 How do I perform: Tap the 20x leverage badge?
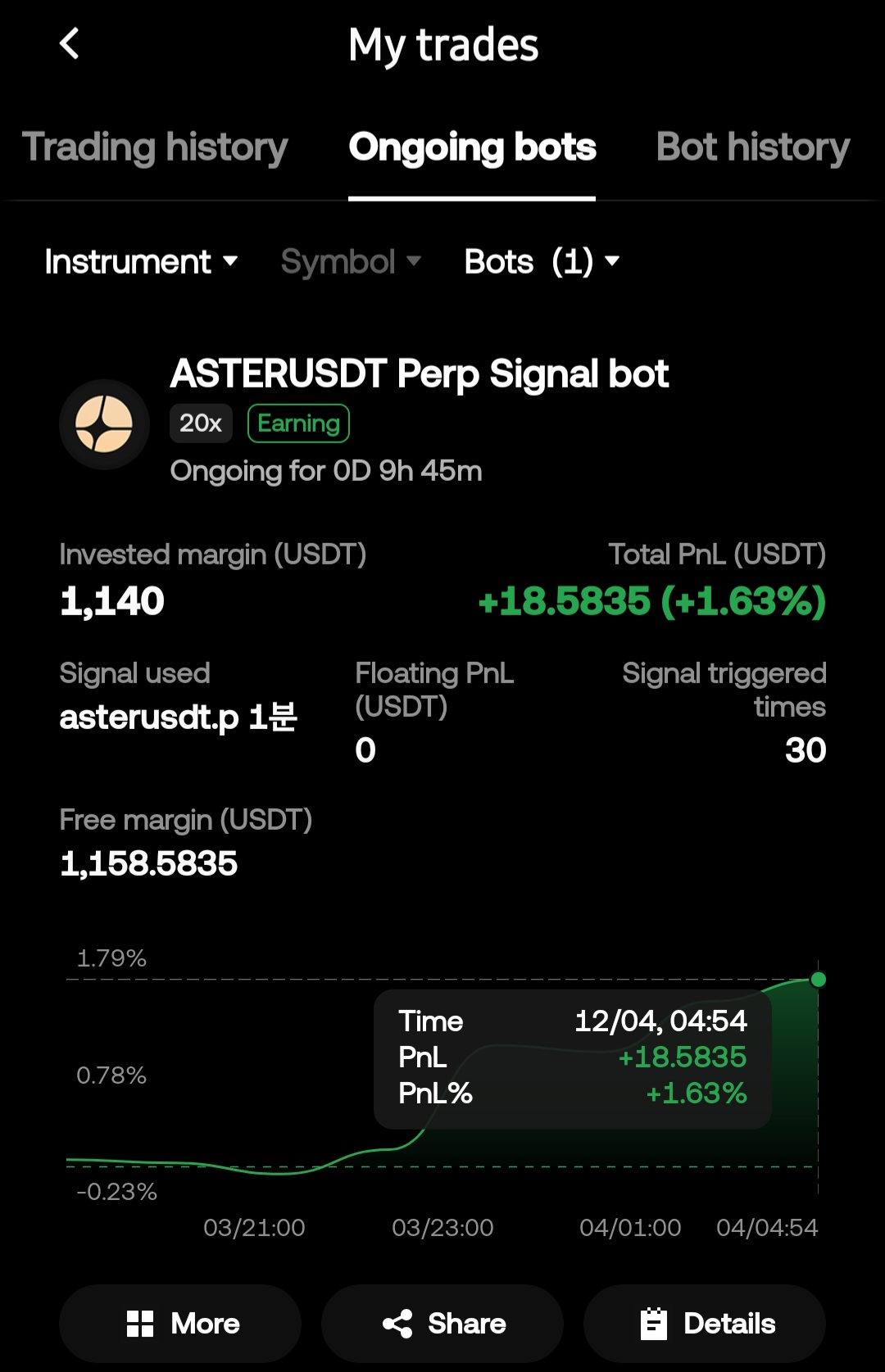pos(201,423)
